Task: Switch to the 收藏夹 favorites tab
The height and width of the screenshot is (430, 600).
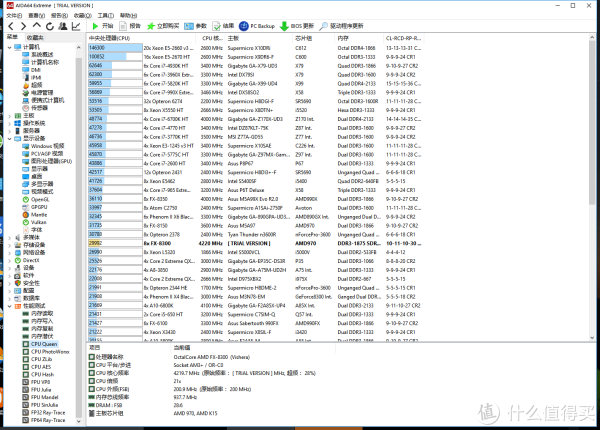Action: pyautogui.click(x=35, y=37)
